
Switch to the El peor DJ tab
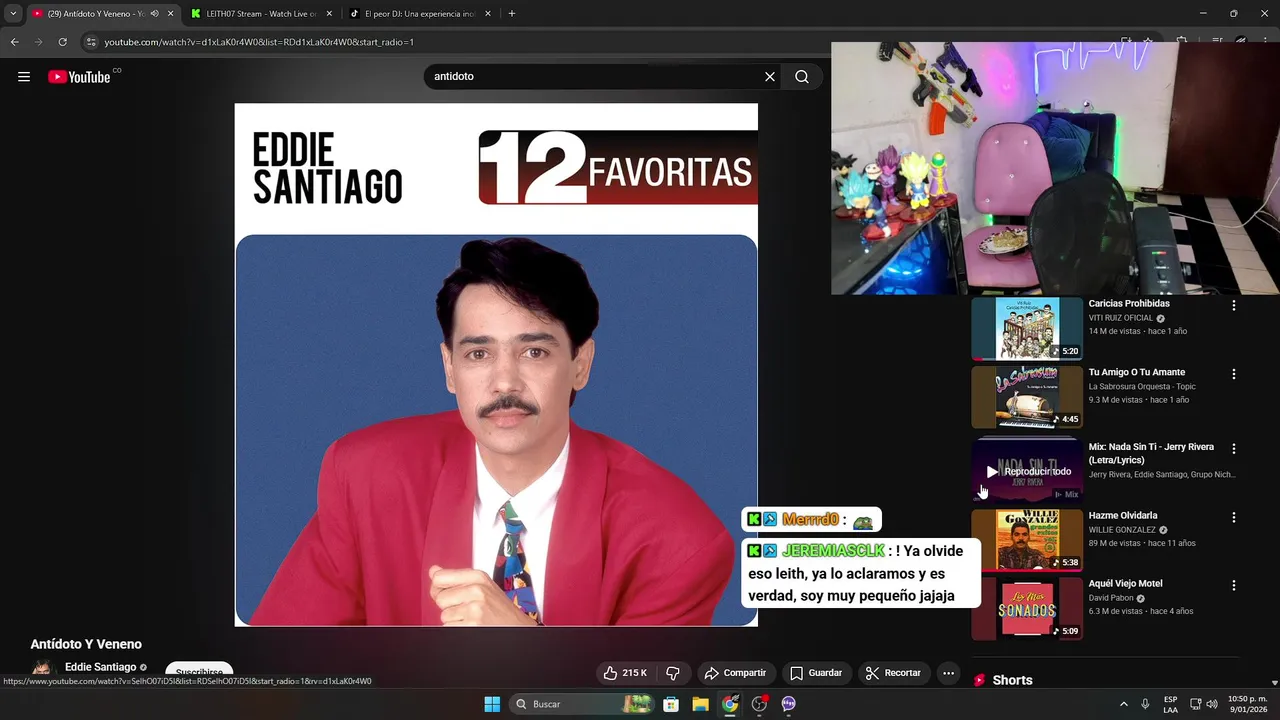(418, 14)
